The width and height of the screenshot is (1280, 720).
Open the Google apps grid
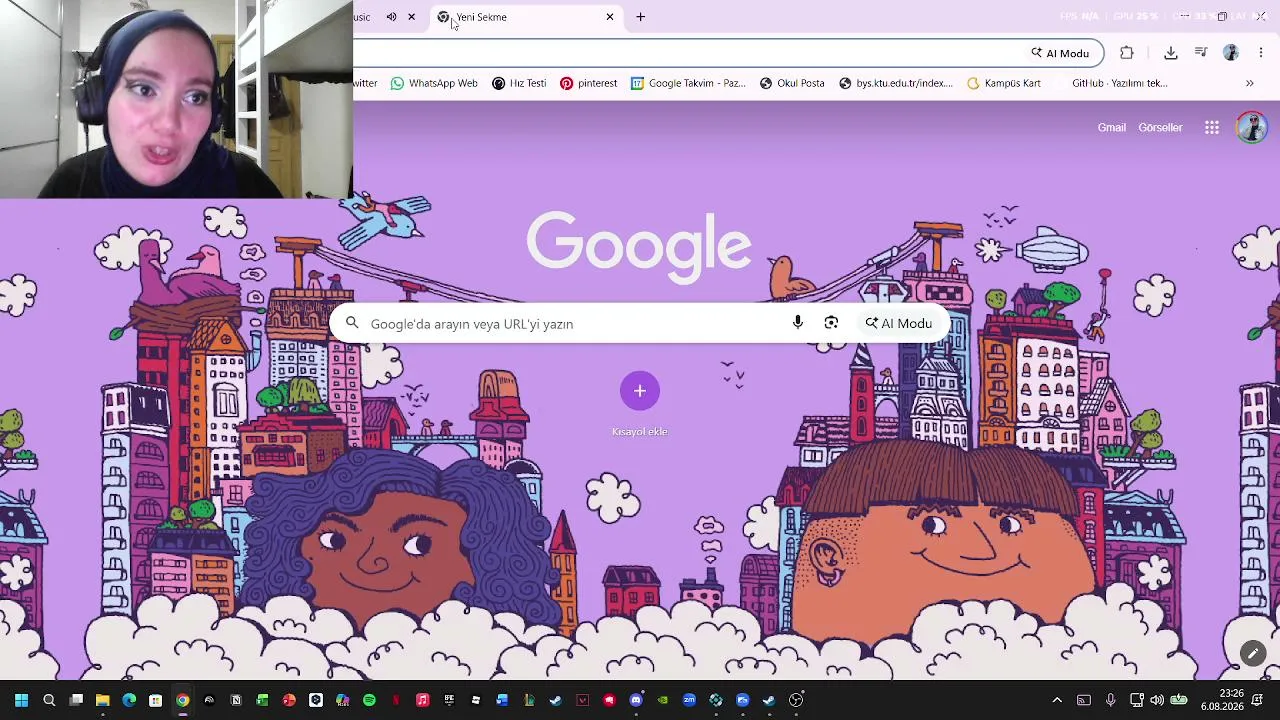(1212, 127)
